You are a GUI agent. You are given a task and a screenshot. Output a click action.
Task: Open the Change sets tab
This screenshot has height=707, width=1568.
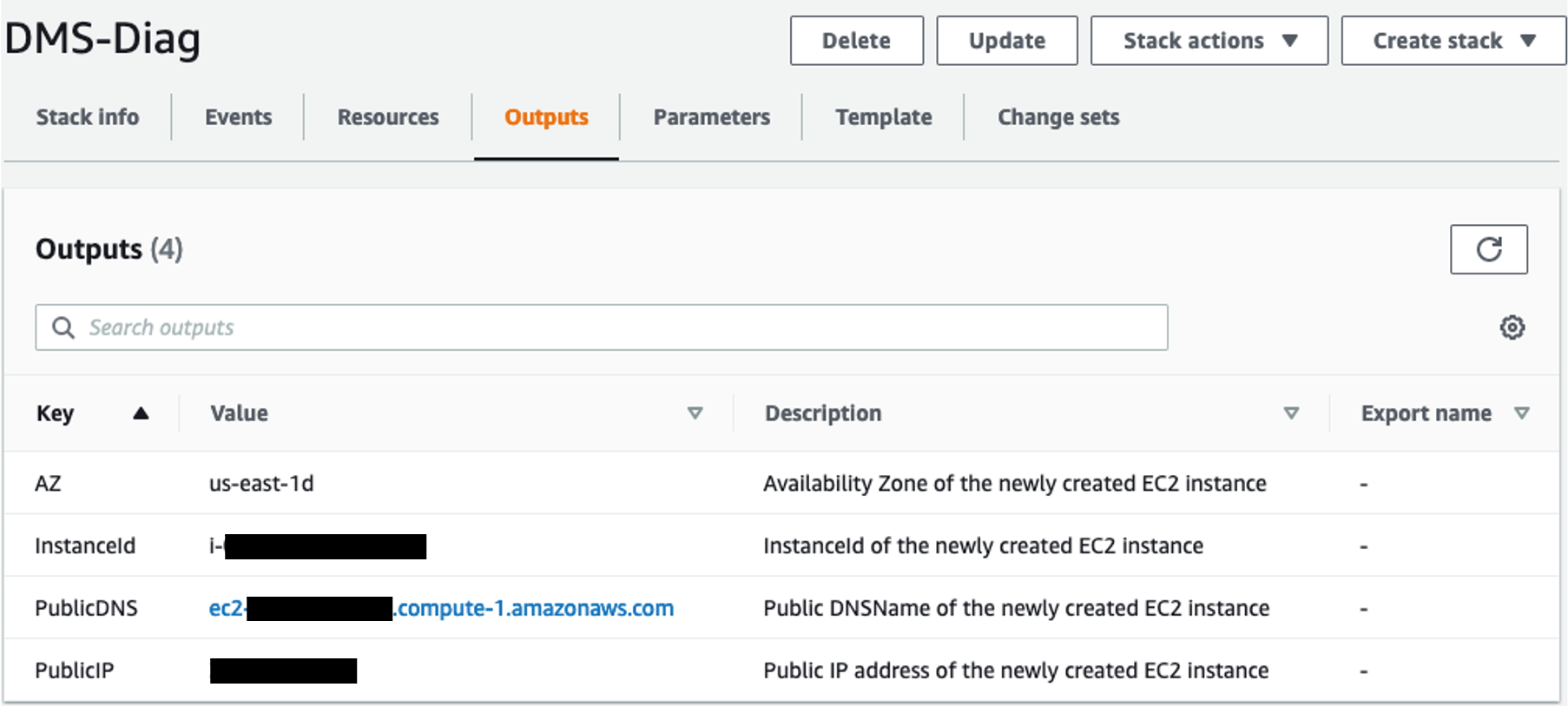[1057, 117]
